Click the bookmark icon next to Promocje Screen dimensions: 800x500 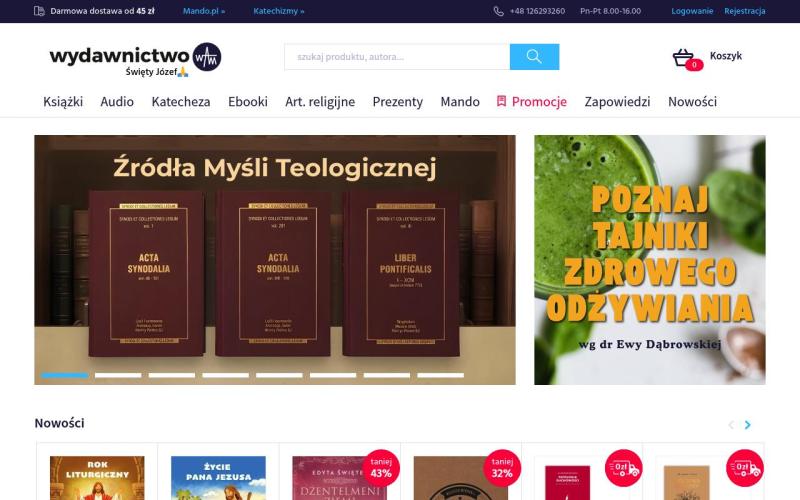point(502,101)
